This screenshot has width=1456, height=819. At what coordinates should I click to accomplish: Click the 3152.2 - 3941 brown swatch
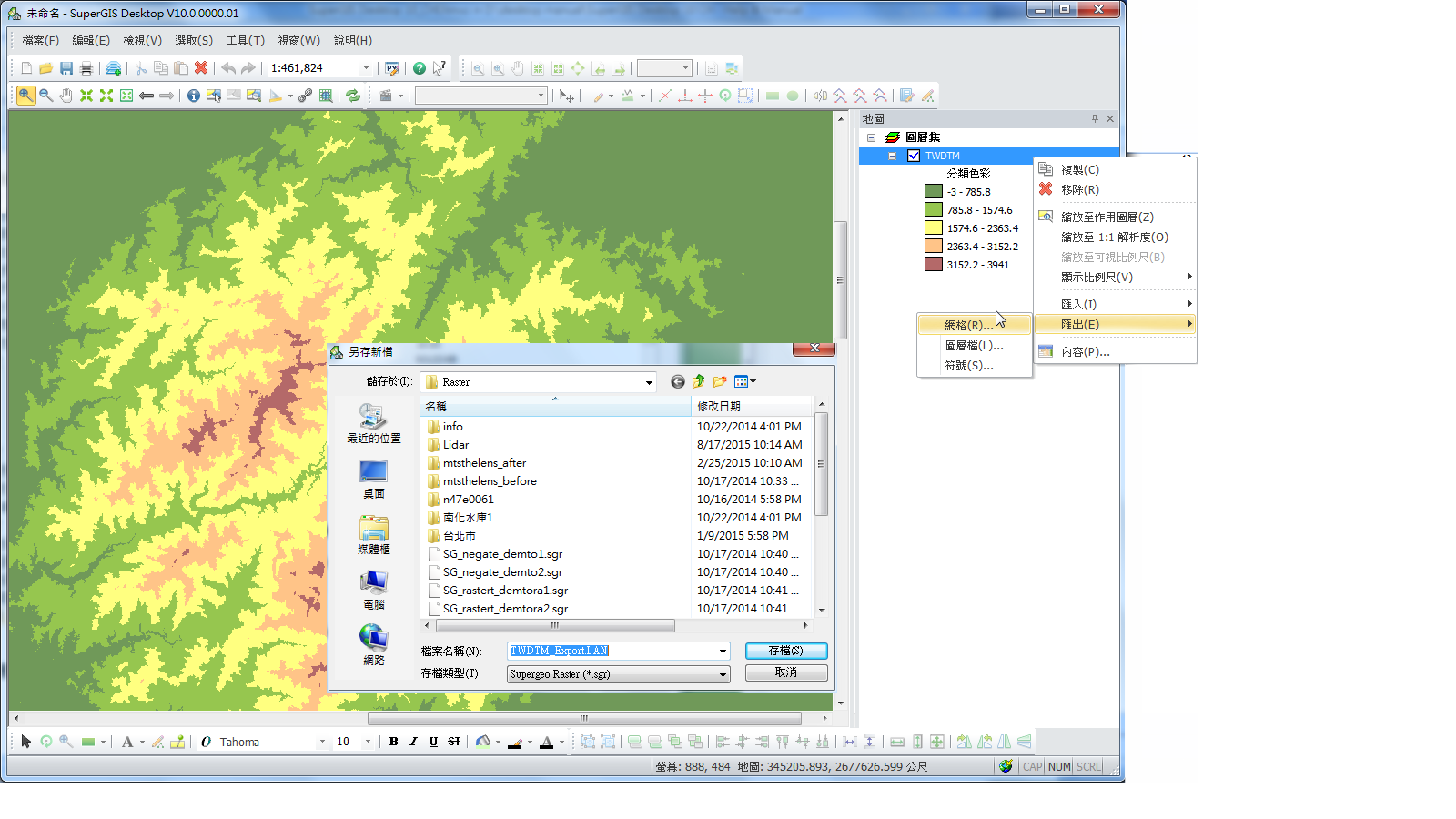pyautogui.click(x=933, y=265)
